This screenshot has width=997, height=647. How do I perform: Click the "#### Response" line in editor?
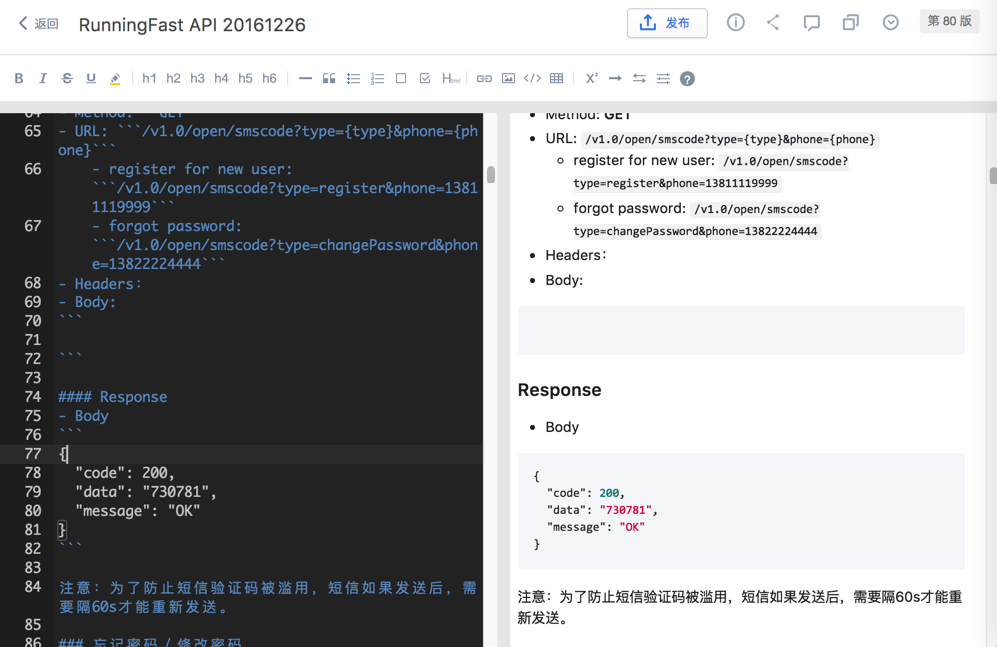[113, 397]
